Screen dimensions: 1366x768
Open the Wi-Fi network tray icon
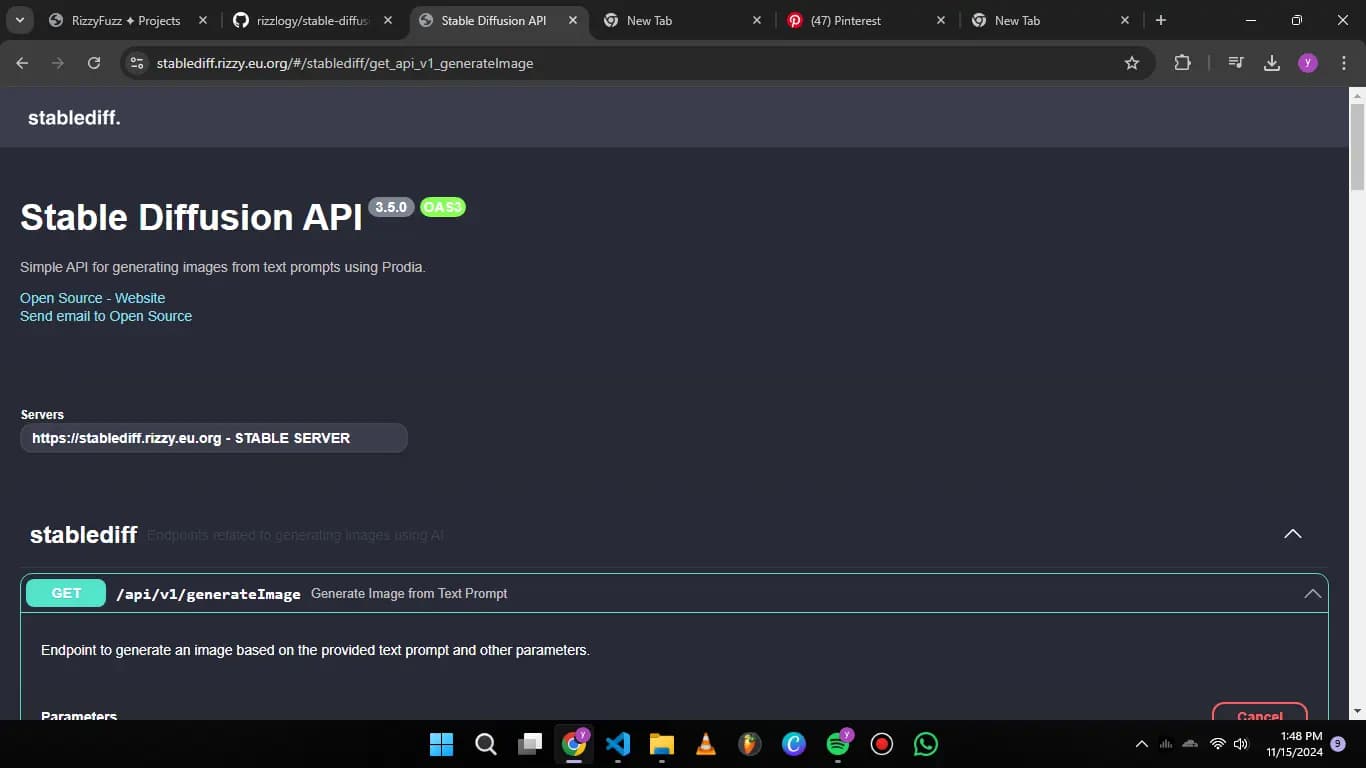tap(1217, 744)
